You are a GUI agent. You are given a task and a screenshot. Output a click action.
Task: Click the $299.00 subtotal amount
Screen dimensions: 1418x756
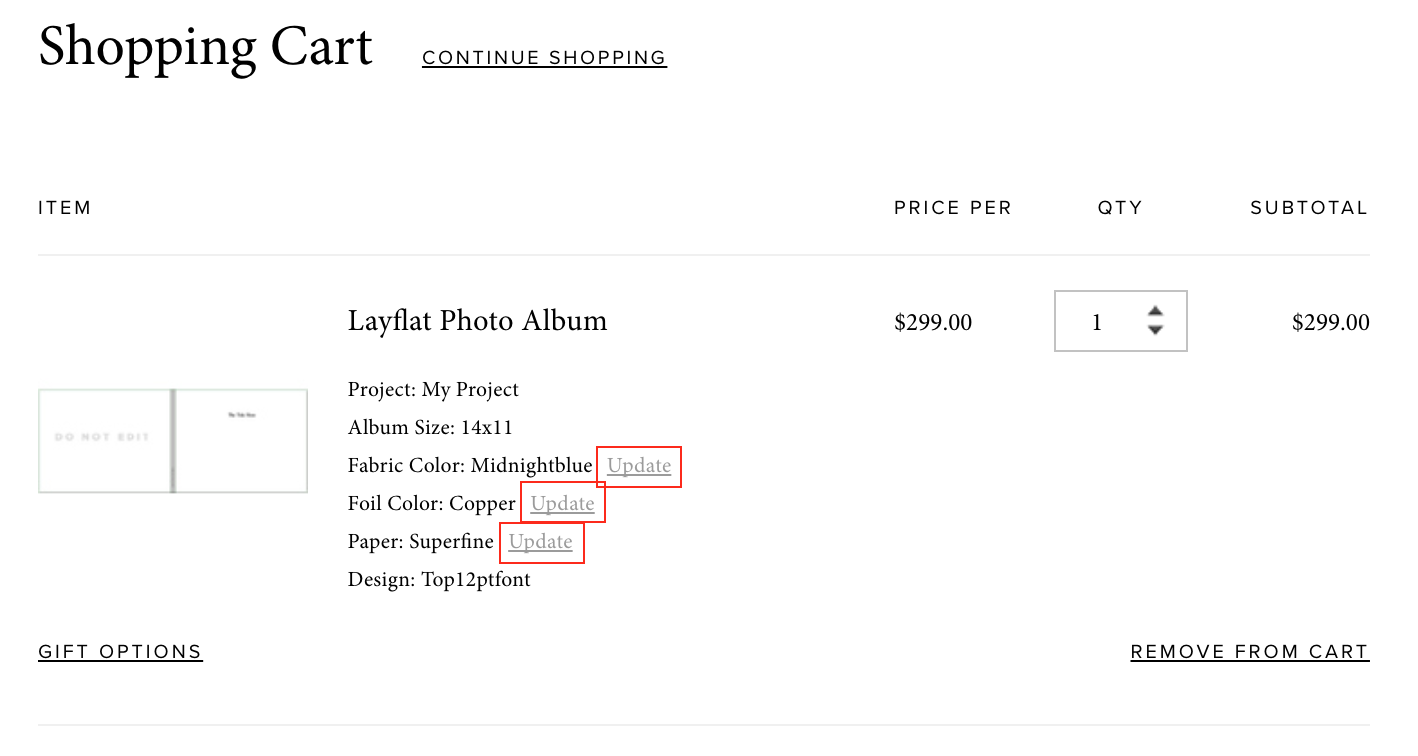pyautogui.click(x=1331, y=323)
